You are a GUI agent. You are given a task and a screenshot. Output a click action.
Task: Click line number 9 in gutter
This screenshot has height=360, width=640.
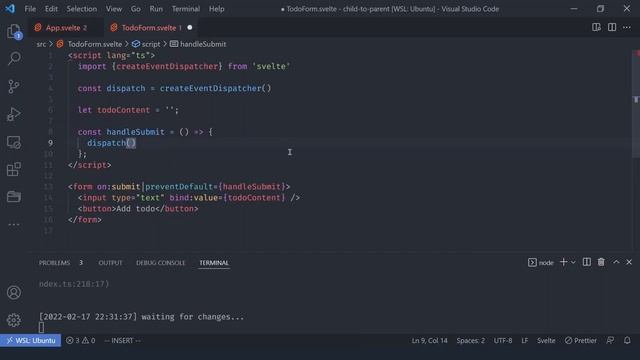51,143
